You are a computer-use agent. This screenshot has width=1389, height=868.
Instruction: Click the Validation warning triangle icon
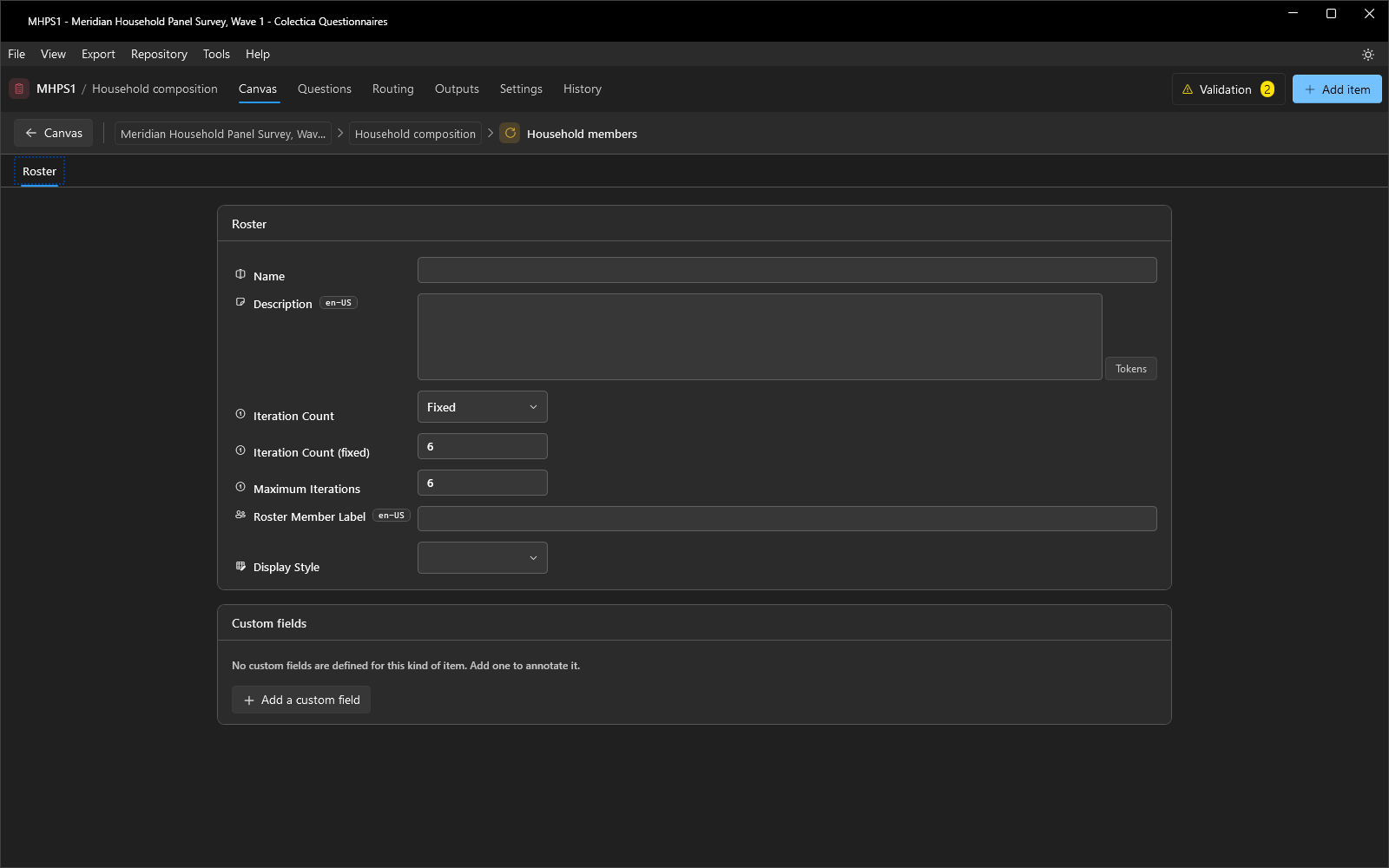[x=1188, y=89]
